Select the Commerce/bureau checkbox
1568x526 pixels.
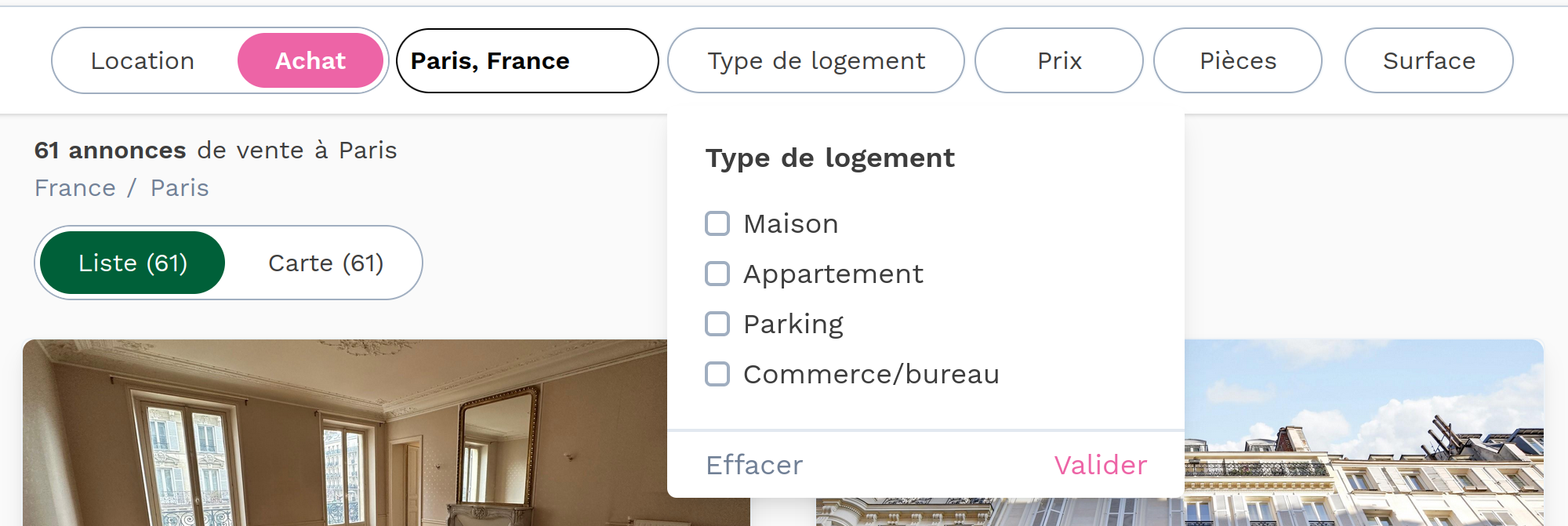click(x=717, y=374)
